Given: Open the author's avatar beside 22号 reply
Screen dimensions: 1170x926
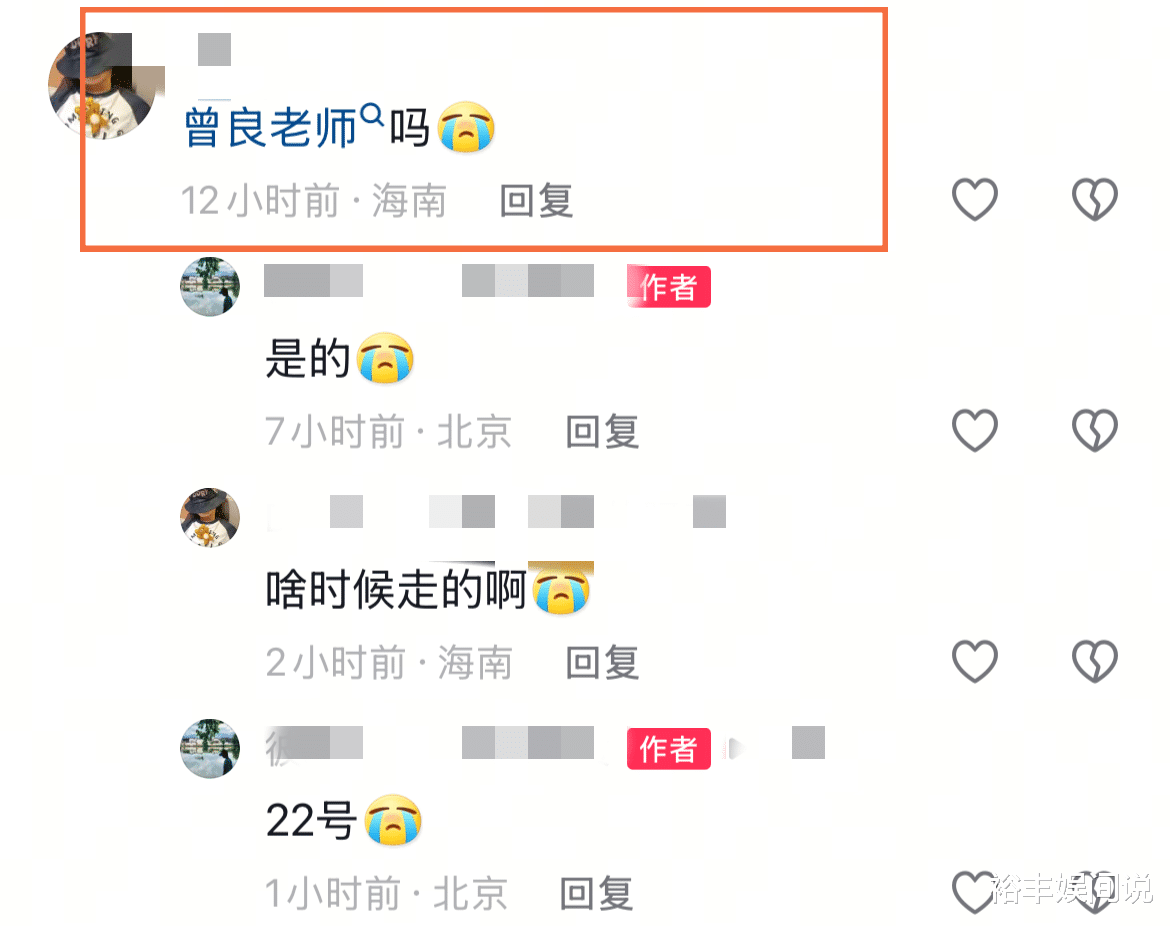Looking at the screenshot, I should [210, 748].
